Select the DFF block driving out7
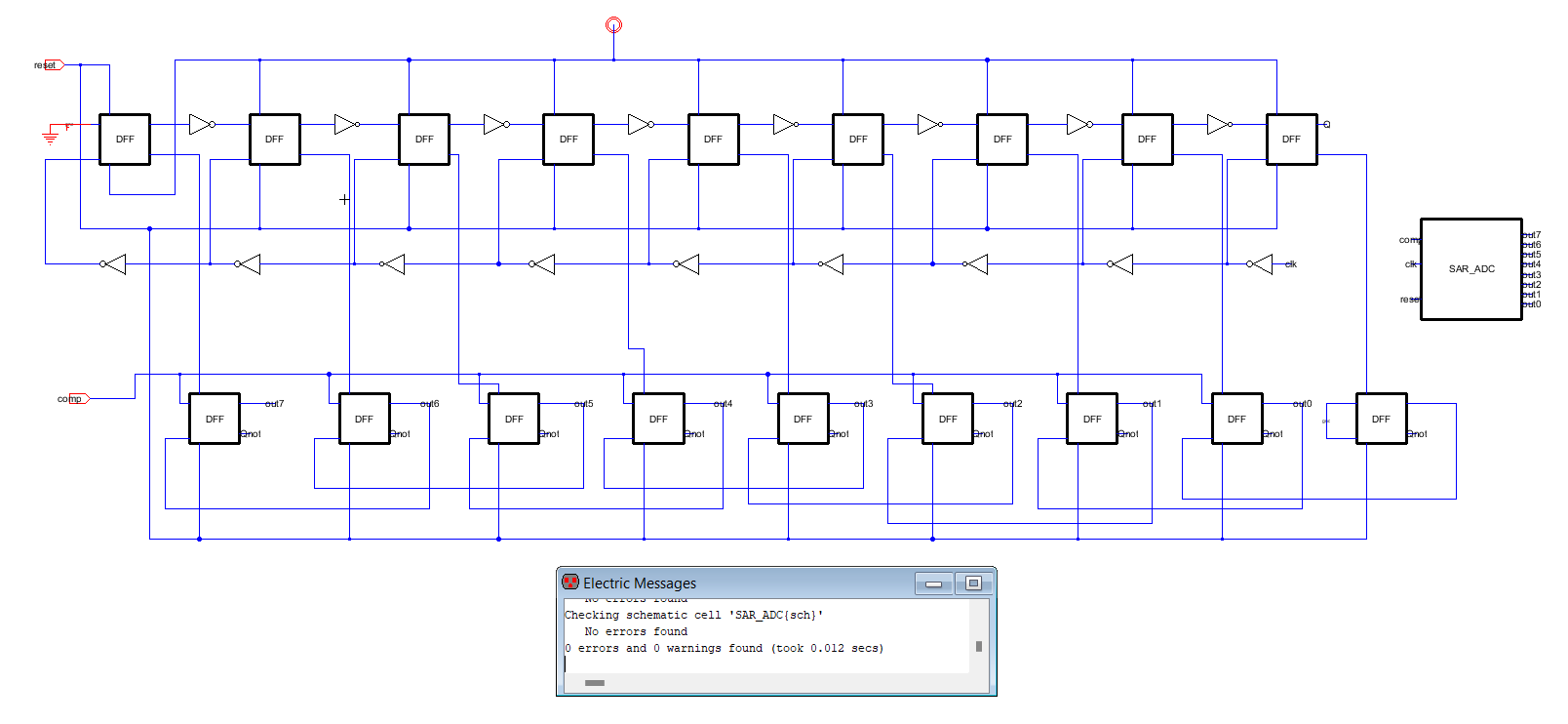Screen dimensions: 1568x724 click(215, 419)
